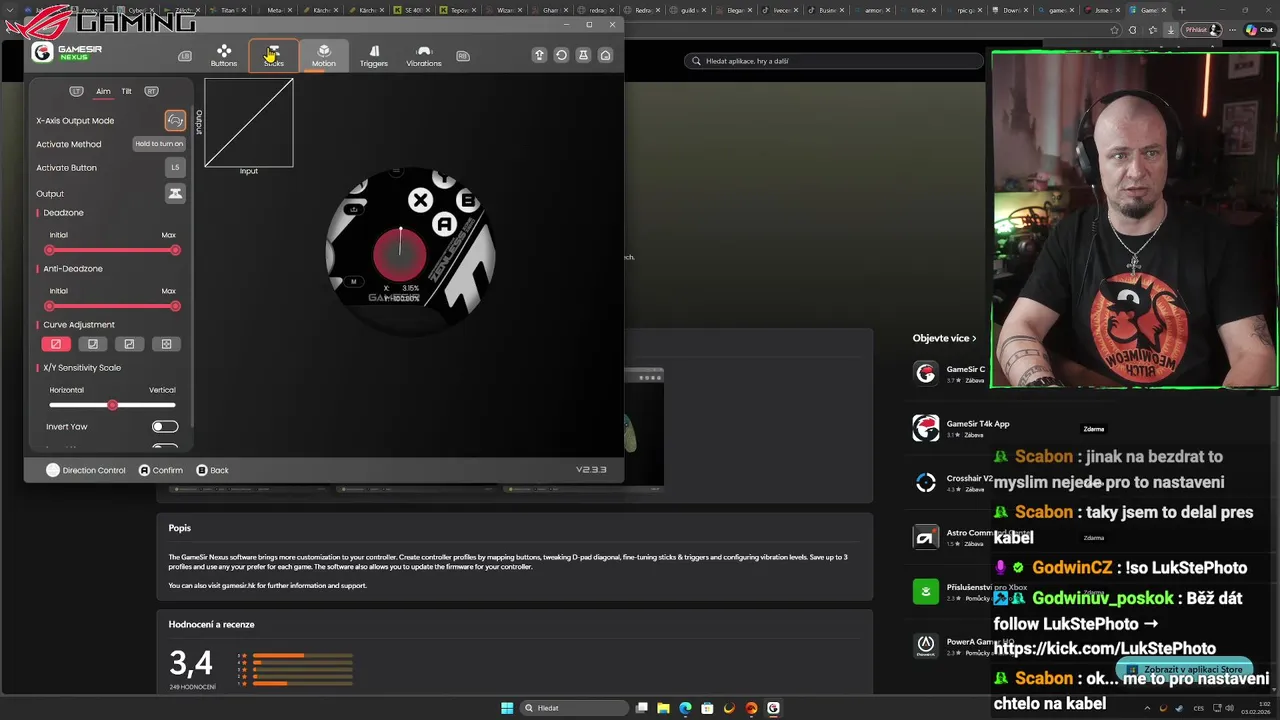
Task: Click the LB shoulder icon in top bar
Action: click(185, 56)
